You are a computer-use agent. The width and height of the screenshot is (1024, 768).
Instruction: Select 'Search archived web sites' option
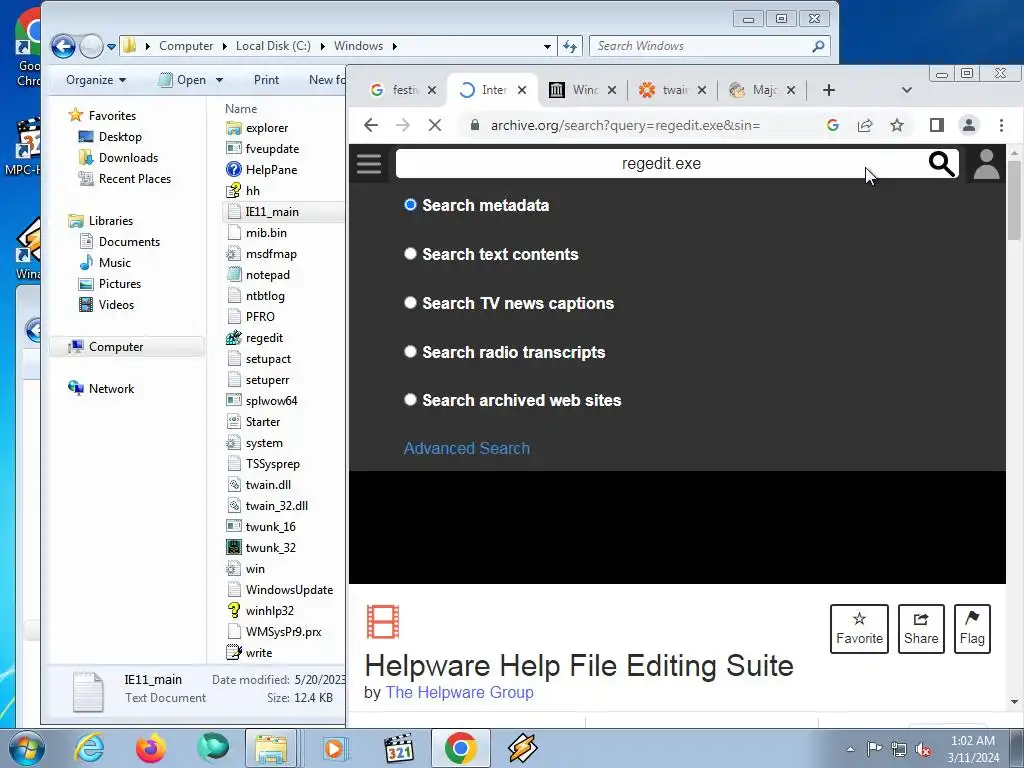[x=410, y=400]
